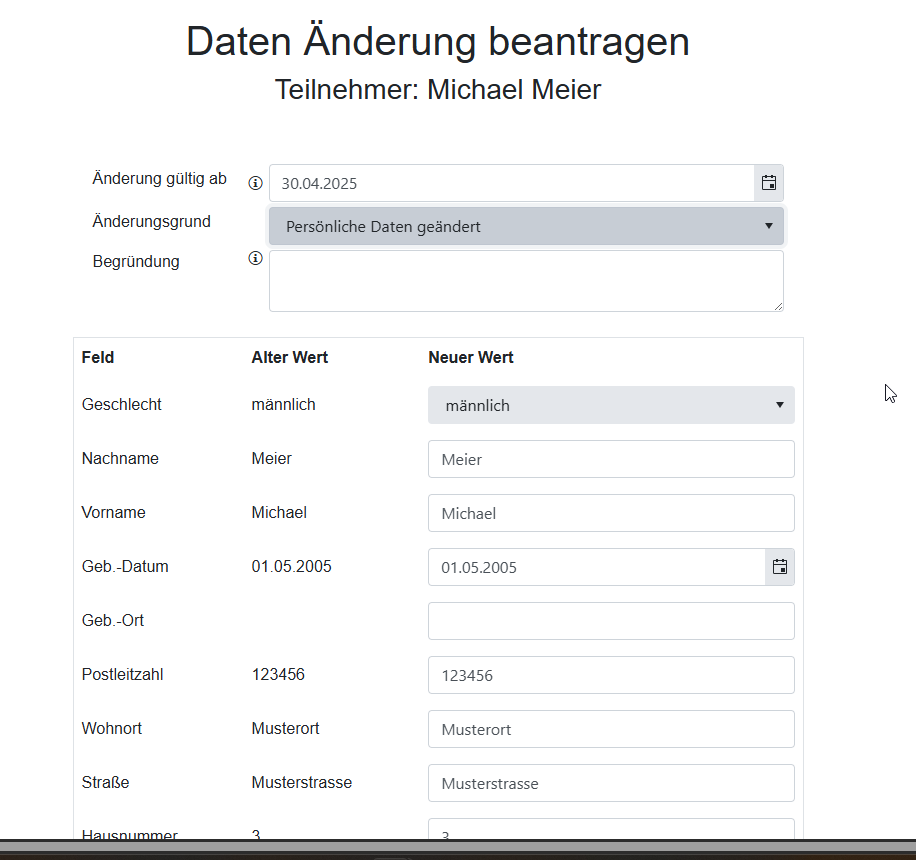
Task: Click the 'Postleitzahl' row label
Action: (123, 675)
